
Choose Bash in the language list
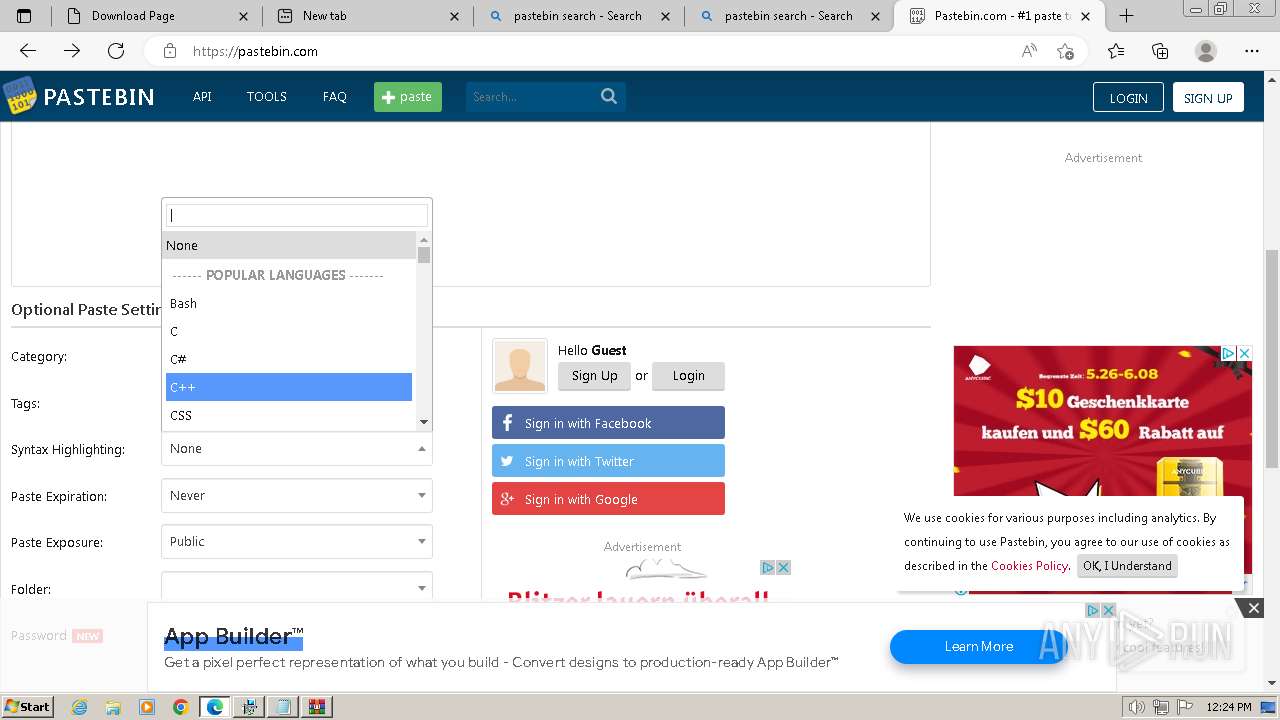coord(289,303)
